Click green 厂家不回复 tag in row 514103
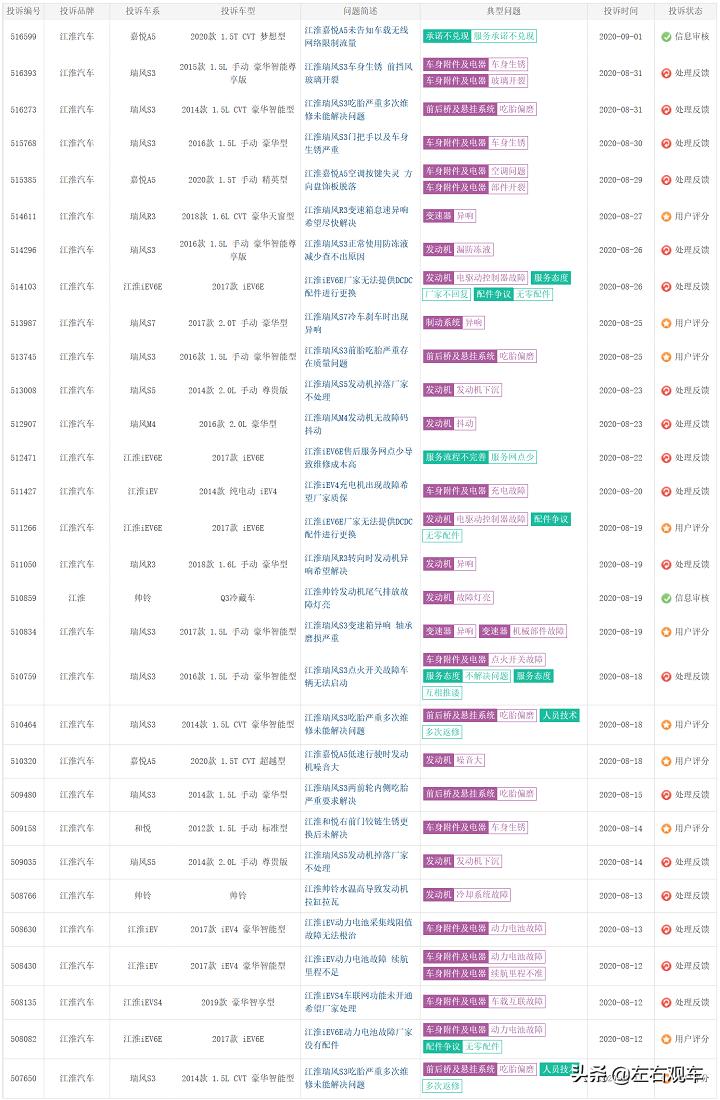The width and height of the screenshot is (720, 1100). click(x=446, y=294)
